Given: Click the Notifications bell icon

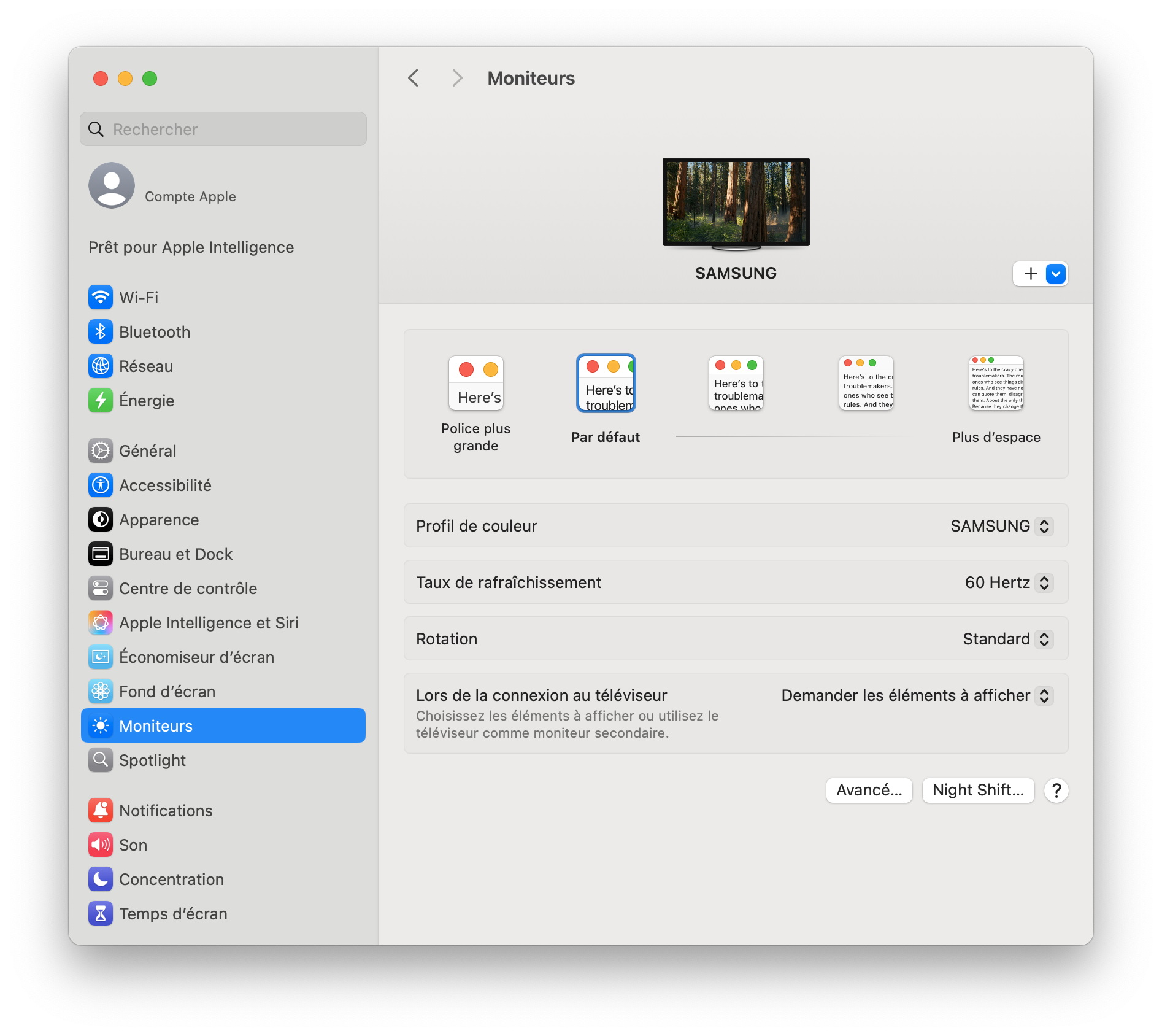Looking at the screenshot, I should pos(101,811).
